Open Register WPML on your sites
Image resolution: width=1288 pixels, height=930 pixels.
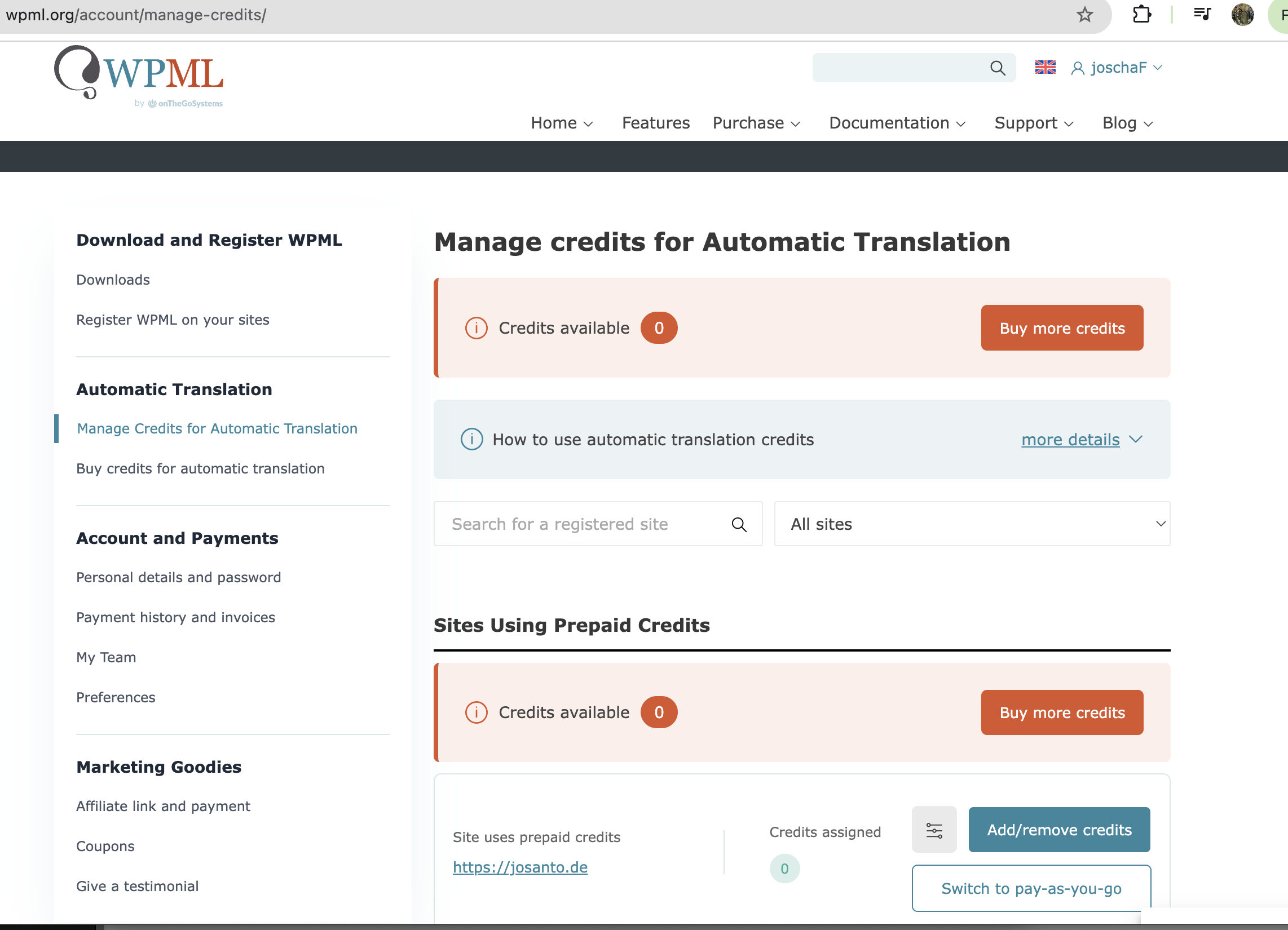173,320
